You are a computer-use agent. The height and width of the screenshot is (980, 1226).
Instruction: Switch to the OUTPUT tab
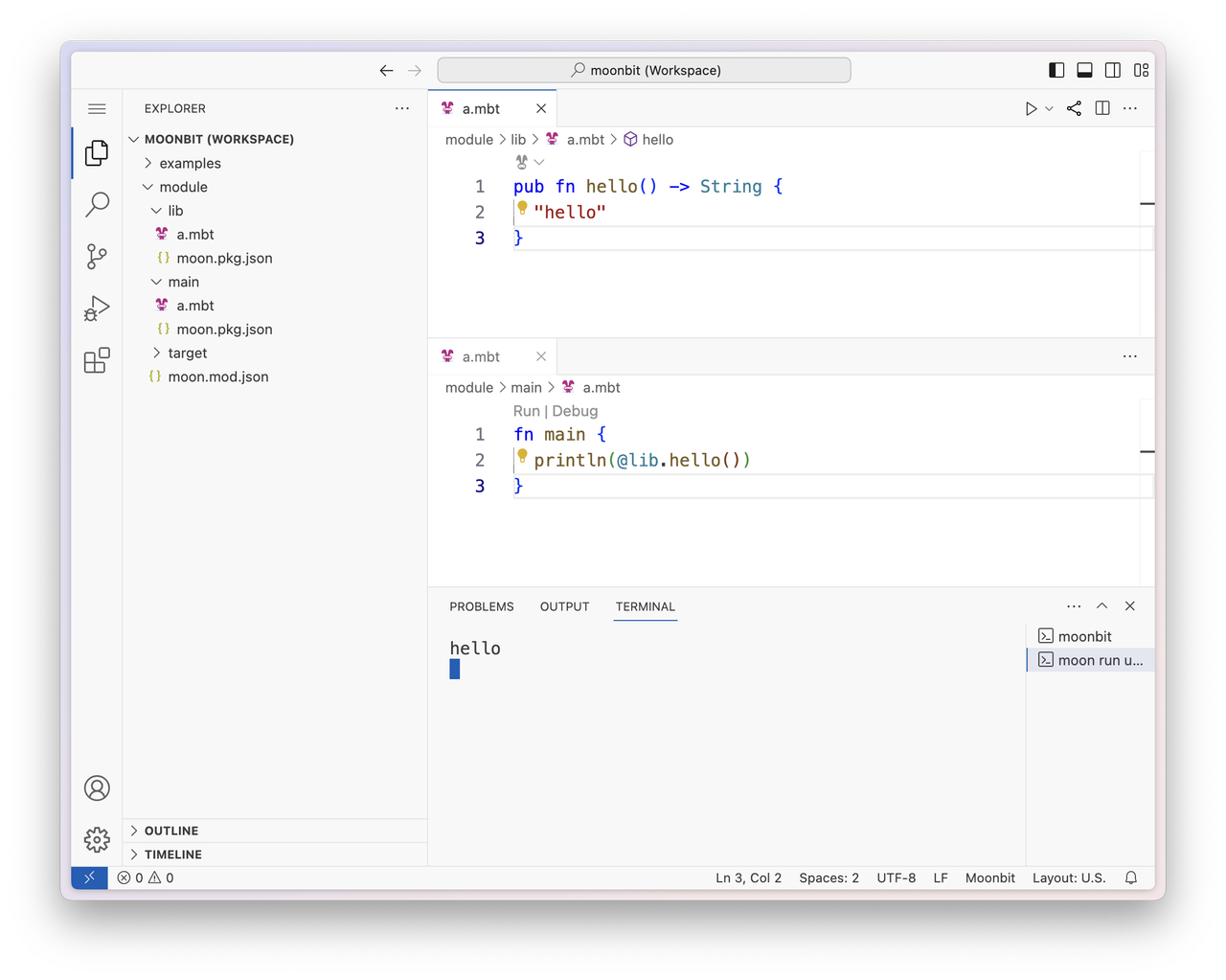[x=564, y=606]
